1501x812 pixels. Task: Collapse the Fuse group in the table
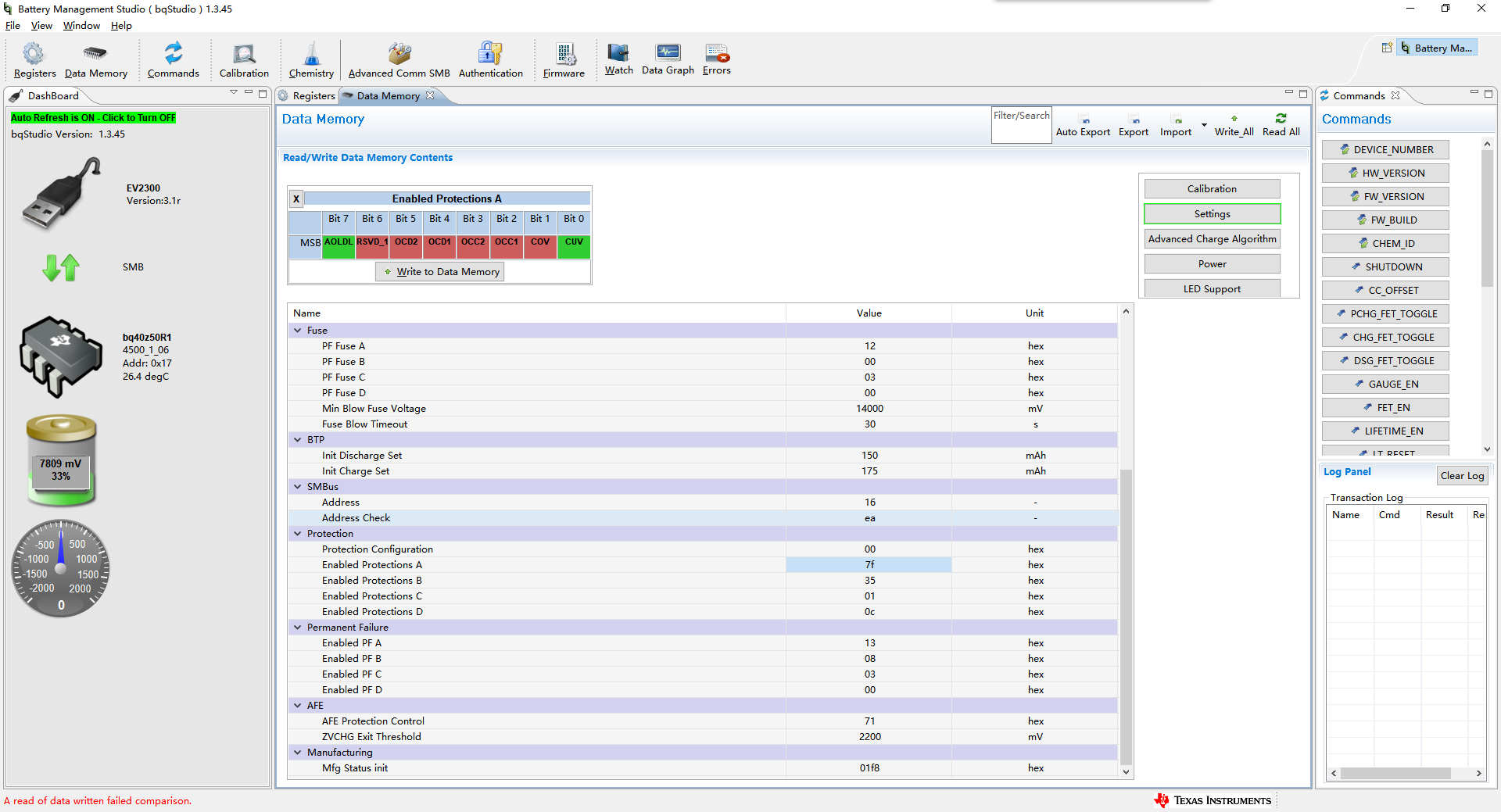[x=298, y=331]
